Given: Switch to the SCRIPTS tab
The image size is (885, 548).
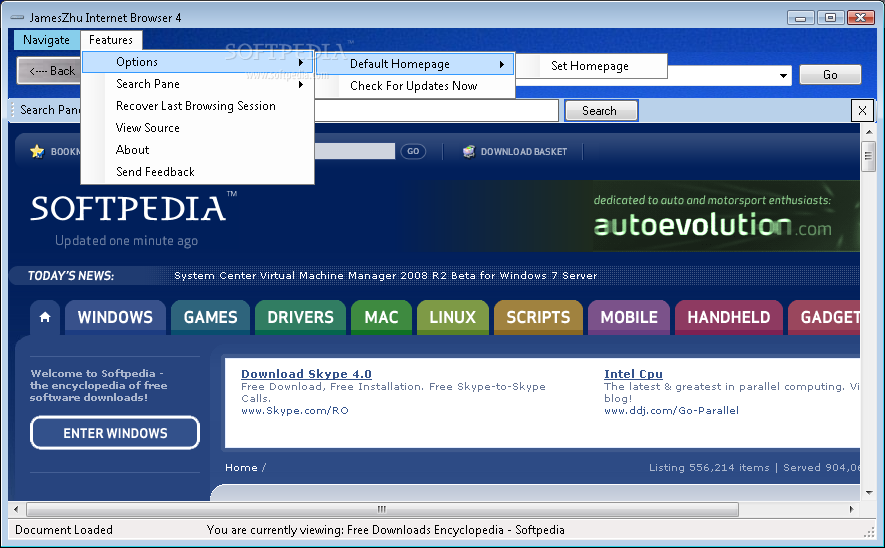Looking at the screenshot, I should 538,317.
